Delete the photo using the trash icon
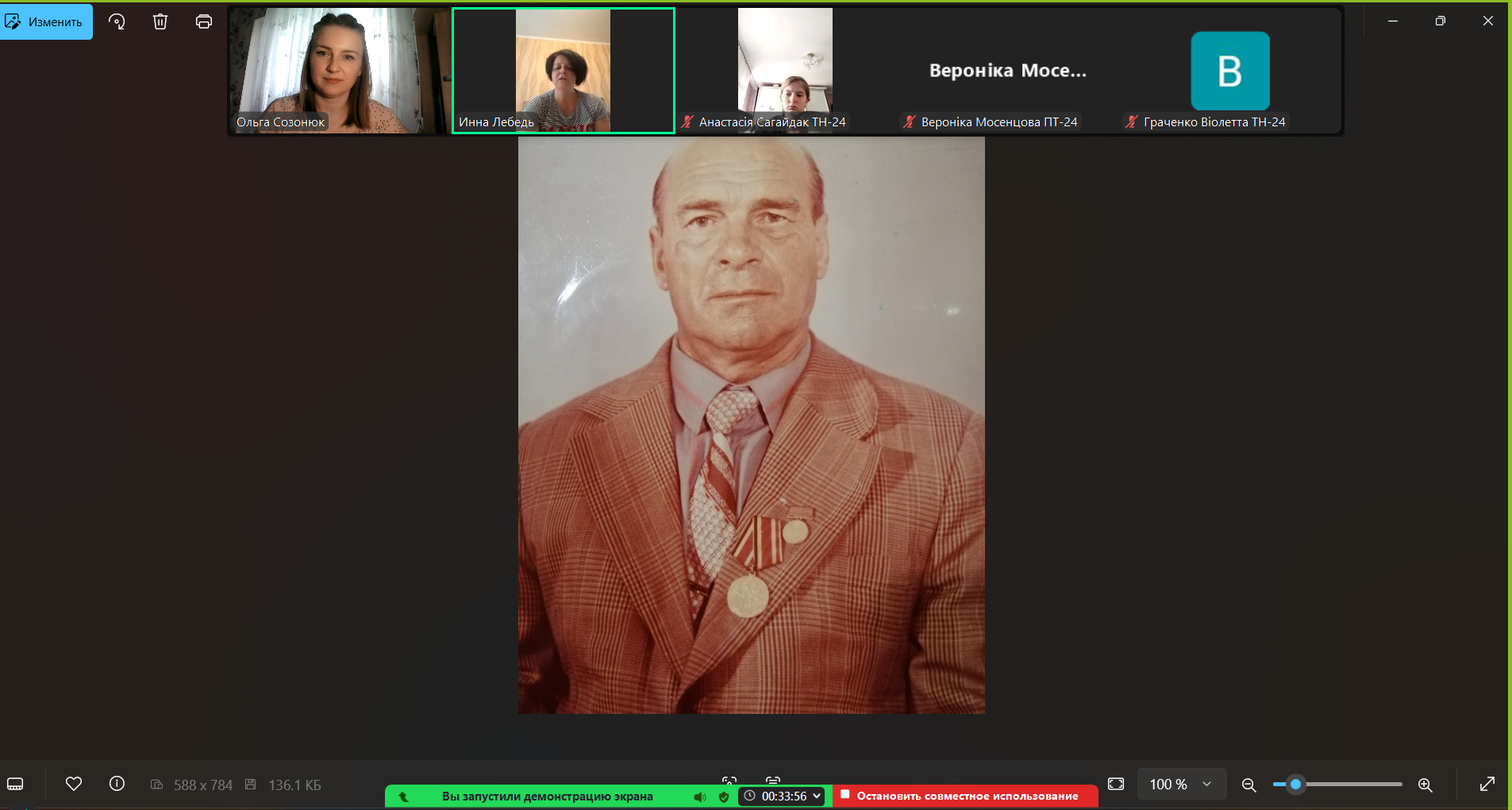 [x=160, y=21]
